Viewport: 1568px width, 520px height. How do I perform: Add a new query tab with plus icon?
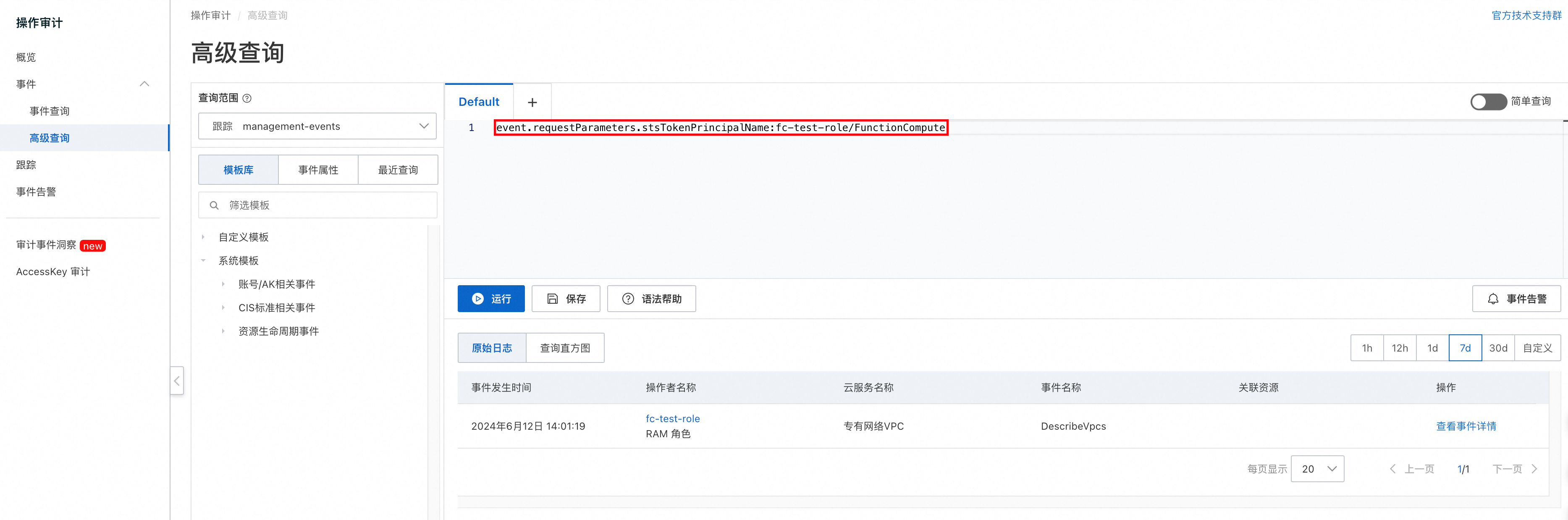tap(532, 102)
